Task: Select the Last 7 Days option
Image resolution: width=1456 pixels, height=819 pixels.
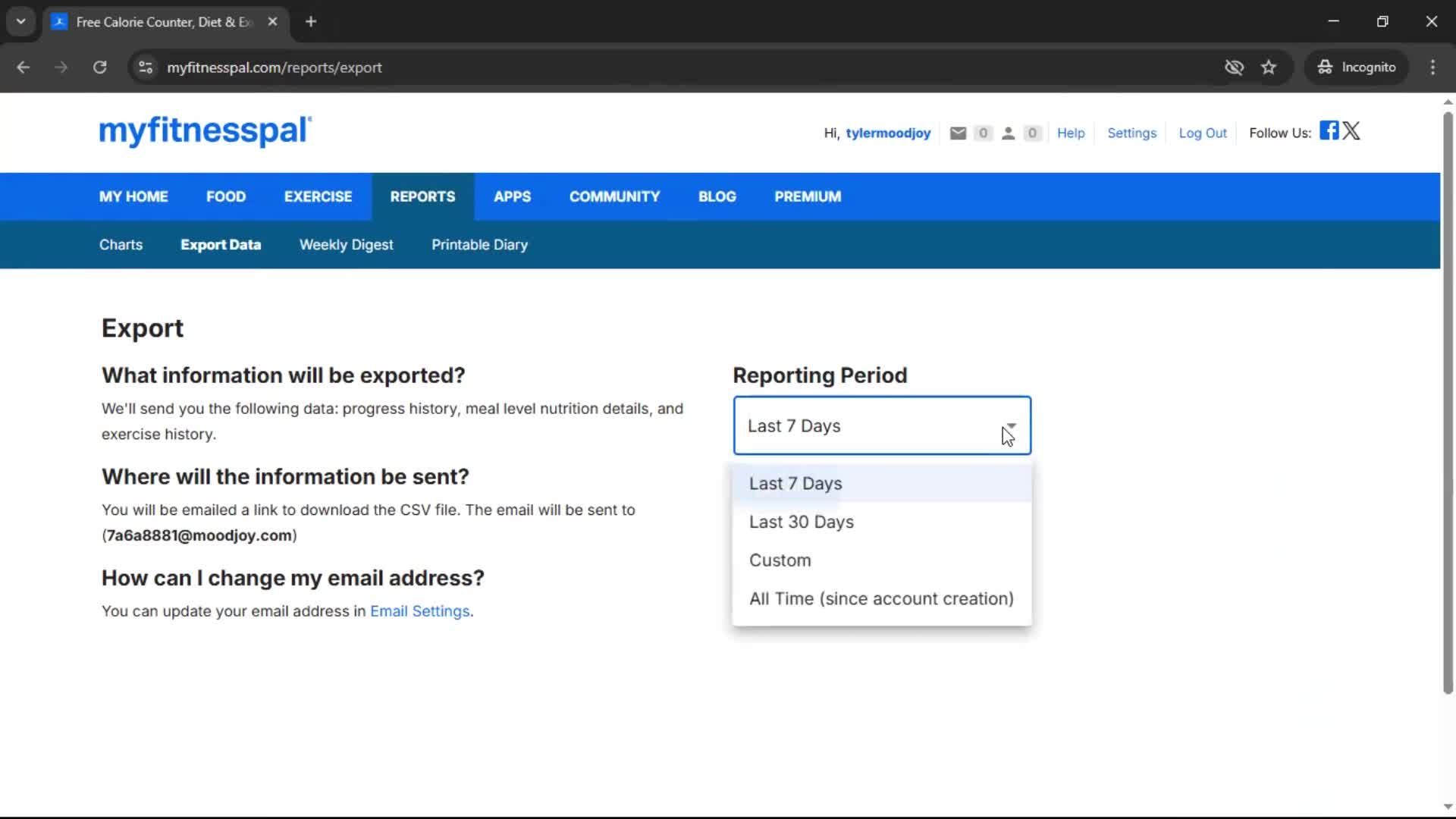Action: 882,484
